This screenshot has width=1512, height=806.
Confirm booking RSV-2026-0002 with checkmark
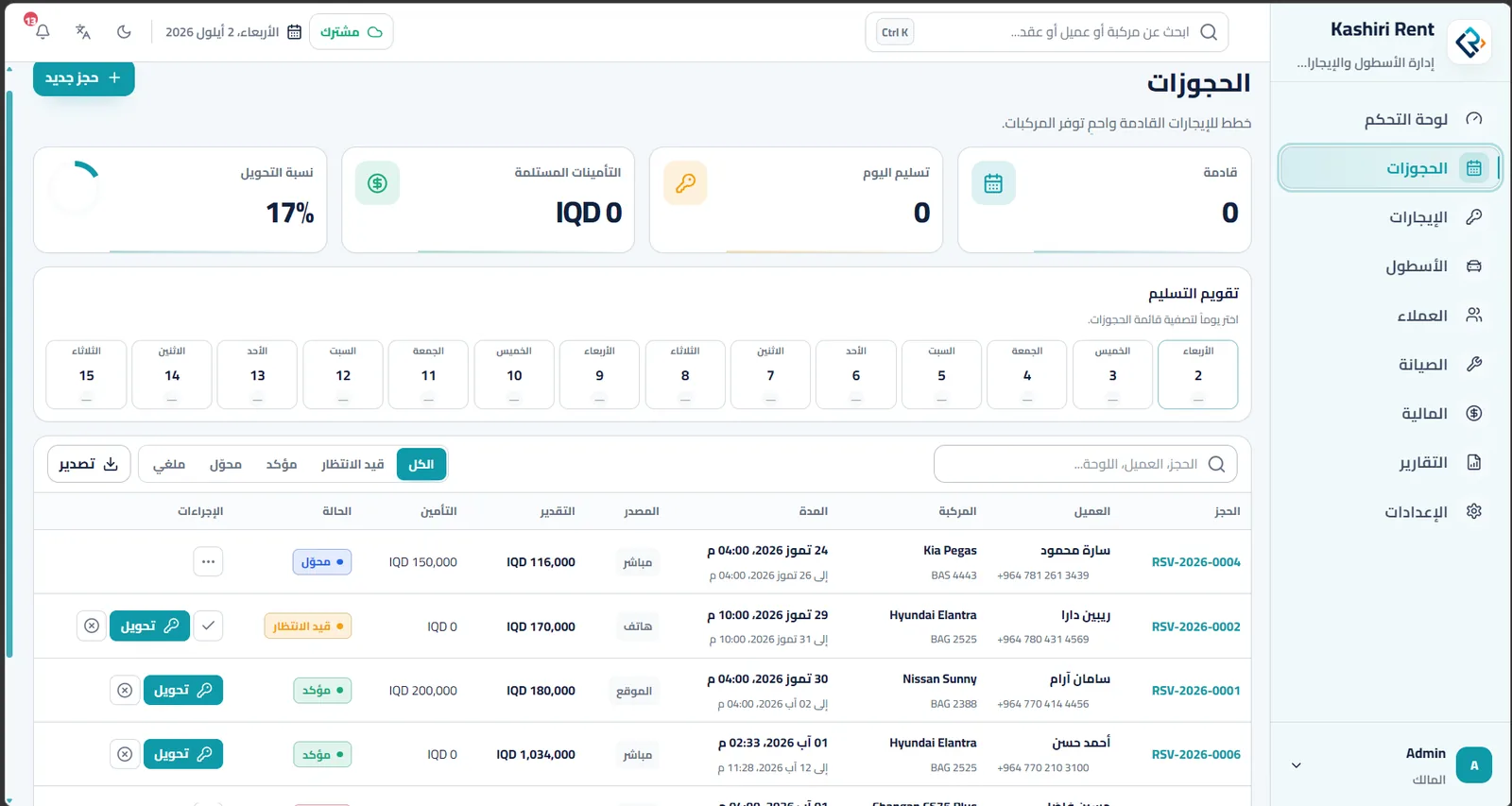208,626
